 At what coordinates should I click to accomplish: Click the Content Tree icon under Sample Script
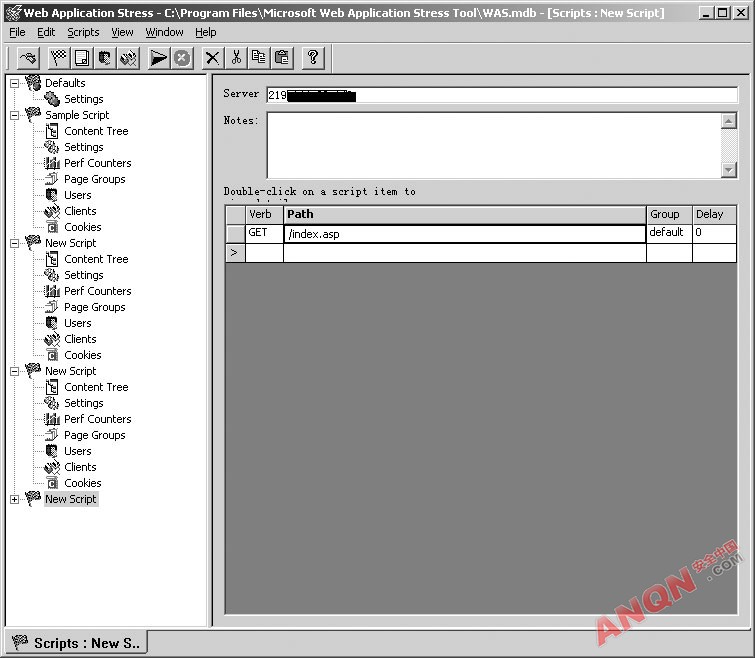pyautogui.click(x=52, y=131)
